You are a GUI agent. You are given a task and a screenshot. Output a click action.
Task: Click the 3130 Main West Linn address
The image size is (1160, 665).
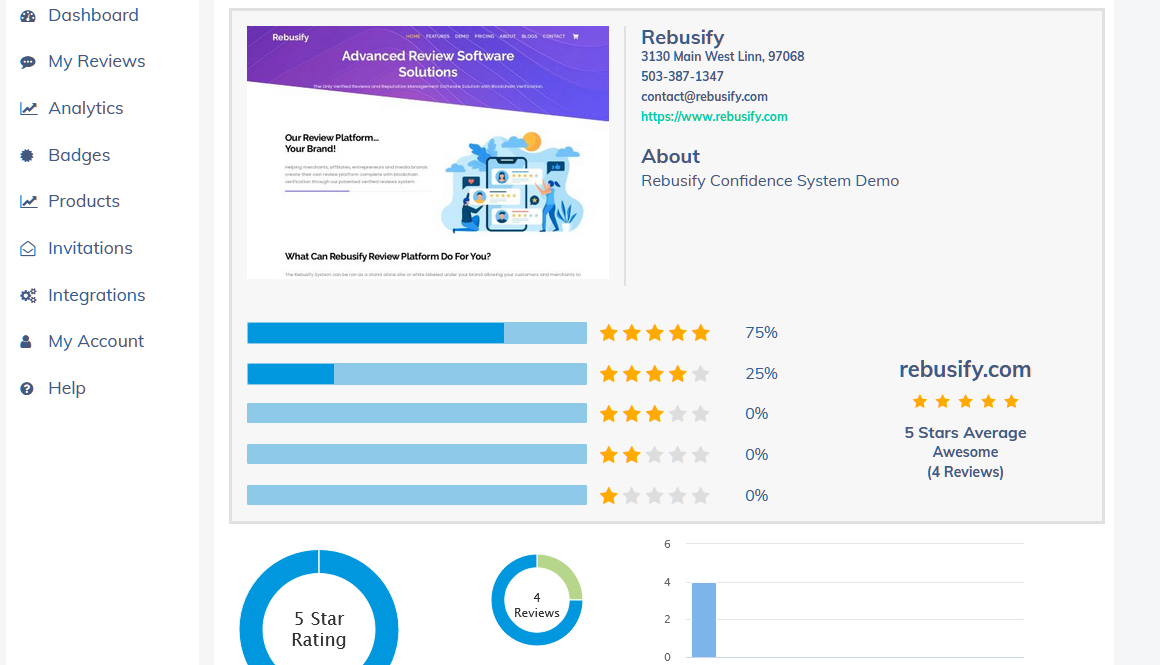pyautogui.click(x=722, y=56)
